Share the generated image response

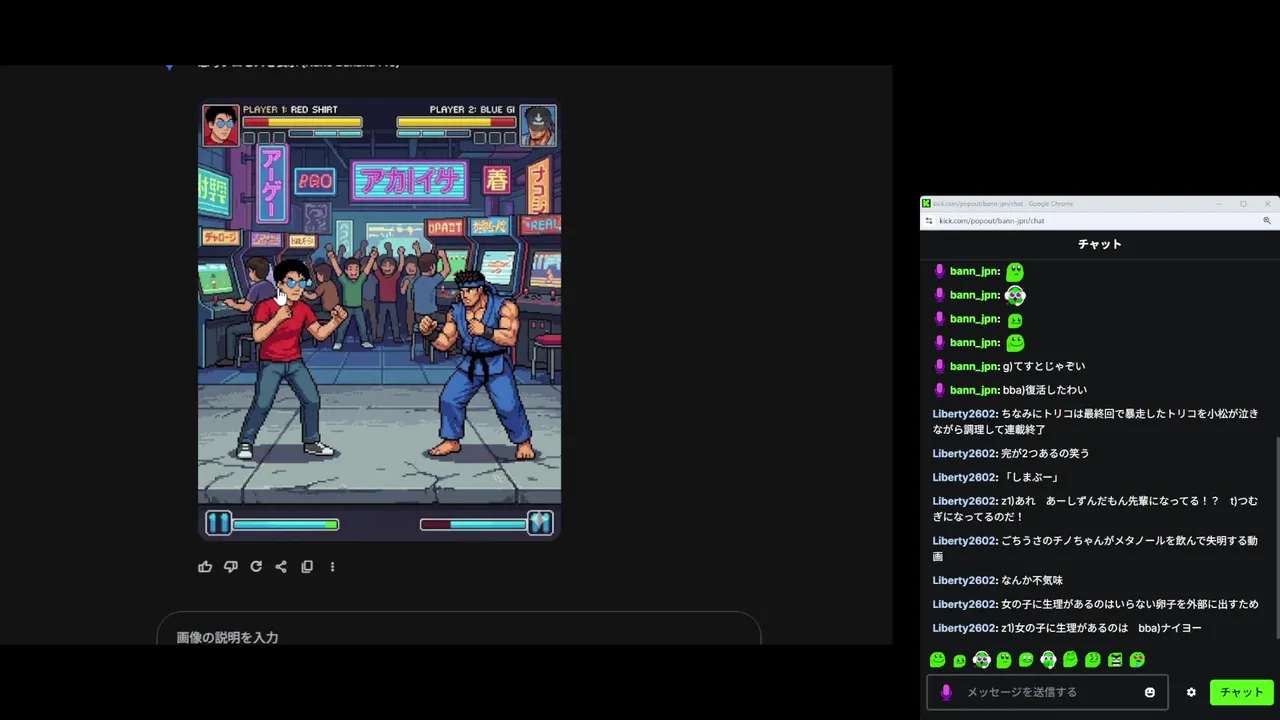(x=281, y=567)
